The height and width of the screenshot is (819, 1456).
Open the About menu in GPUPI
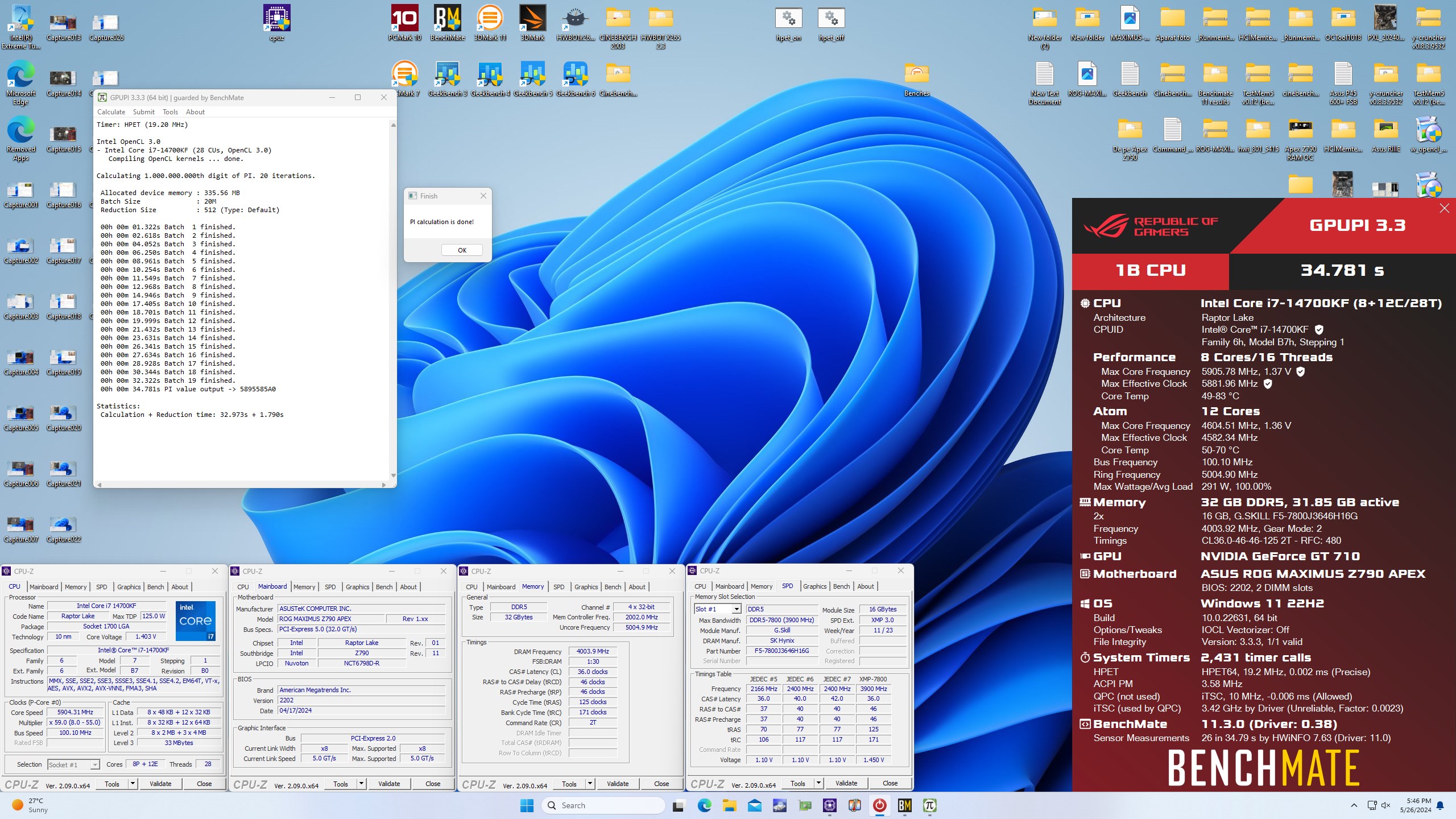point(195,112)
